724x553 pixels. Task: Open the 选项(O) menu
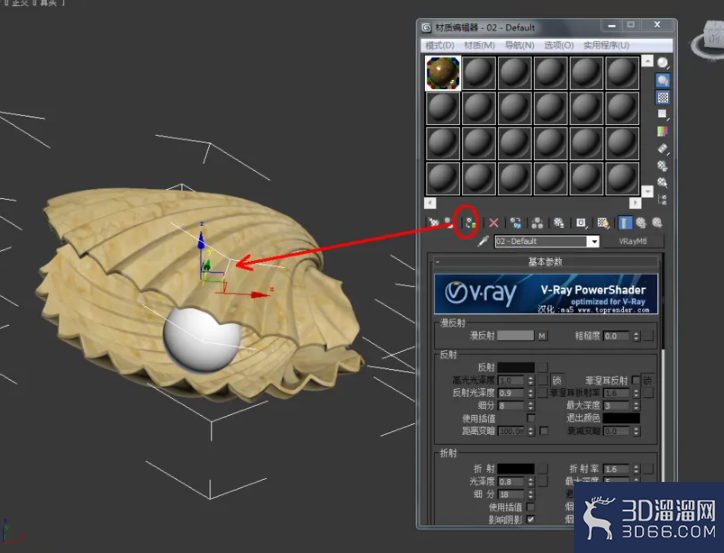[559, 45]
